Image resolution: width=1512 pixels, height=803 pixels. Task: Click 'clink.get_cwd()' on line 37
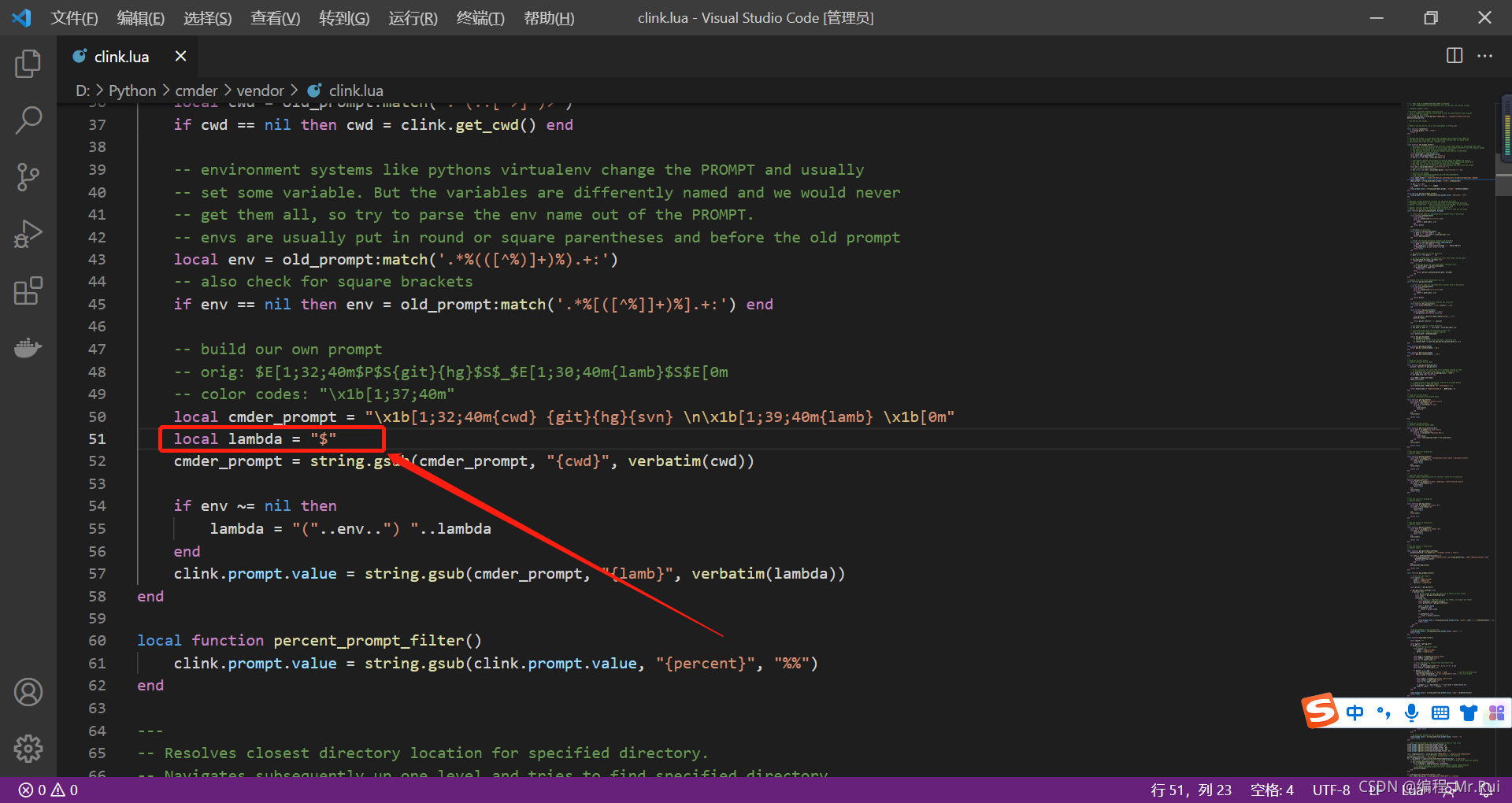[469, 124]
